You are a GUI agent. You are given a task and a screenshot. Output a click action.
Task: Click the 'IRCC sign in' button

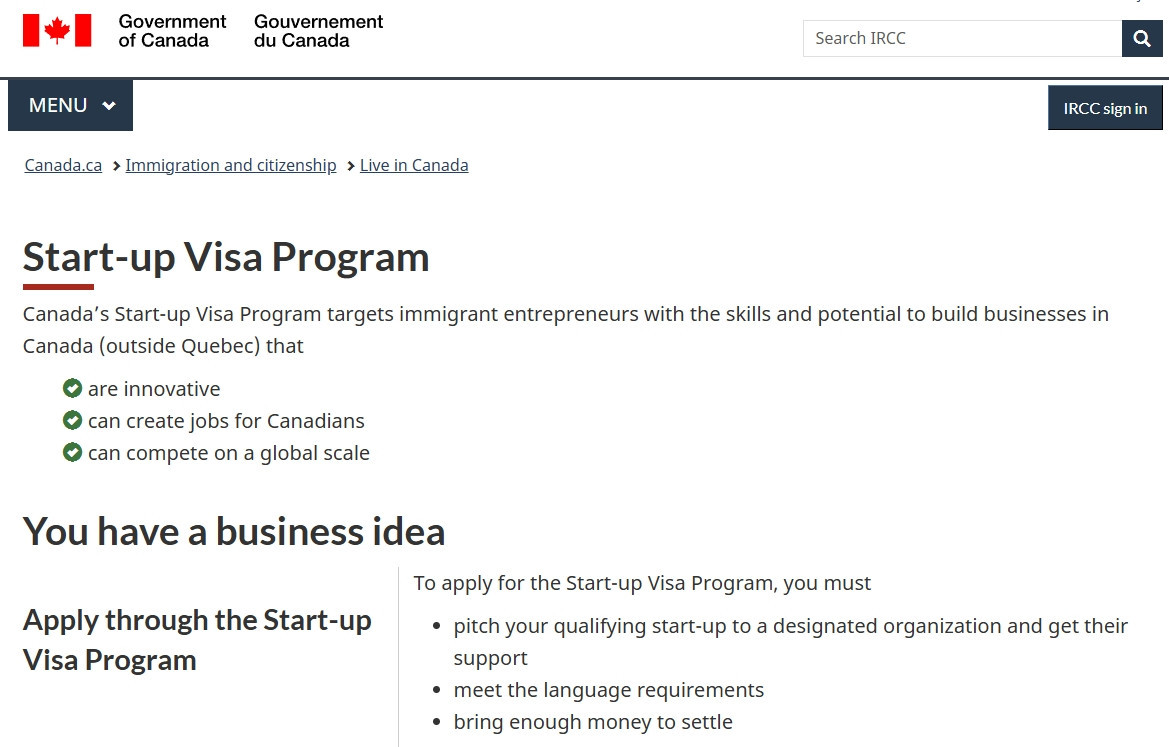(x=1105, y=108)
